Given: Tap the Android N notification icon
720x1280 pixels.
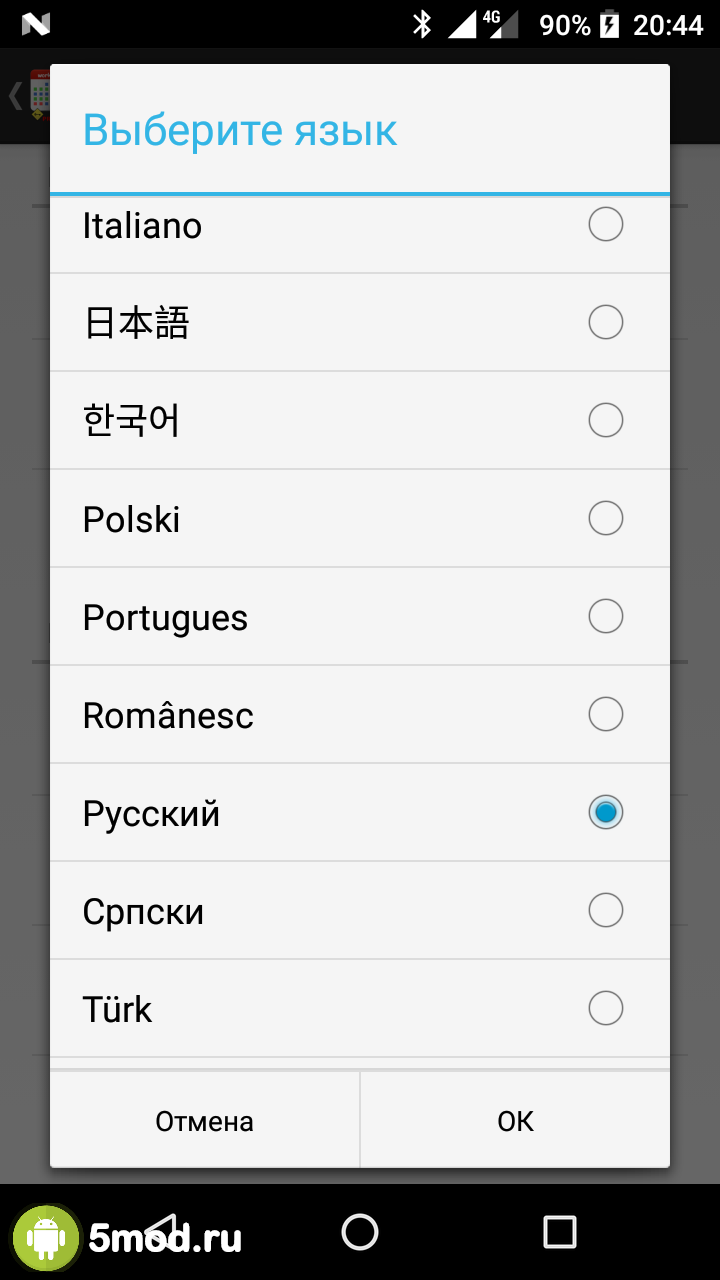Looking at the screenshot, I should pyautogui.click(x=36, y=25).
